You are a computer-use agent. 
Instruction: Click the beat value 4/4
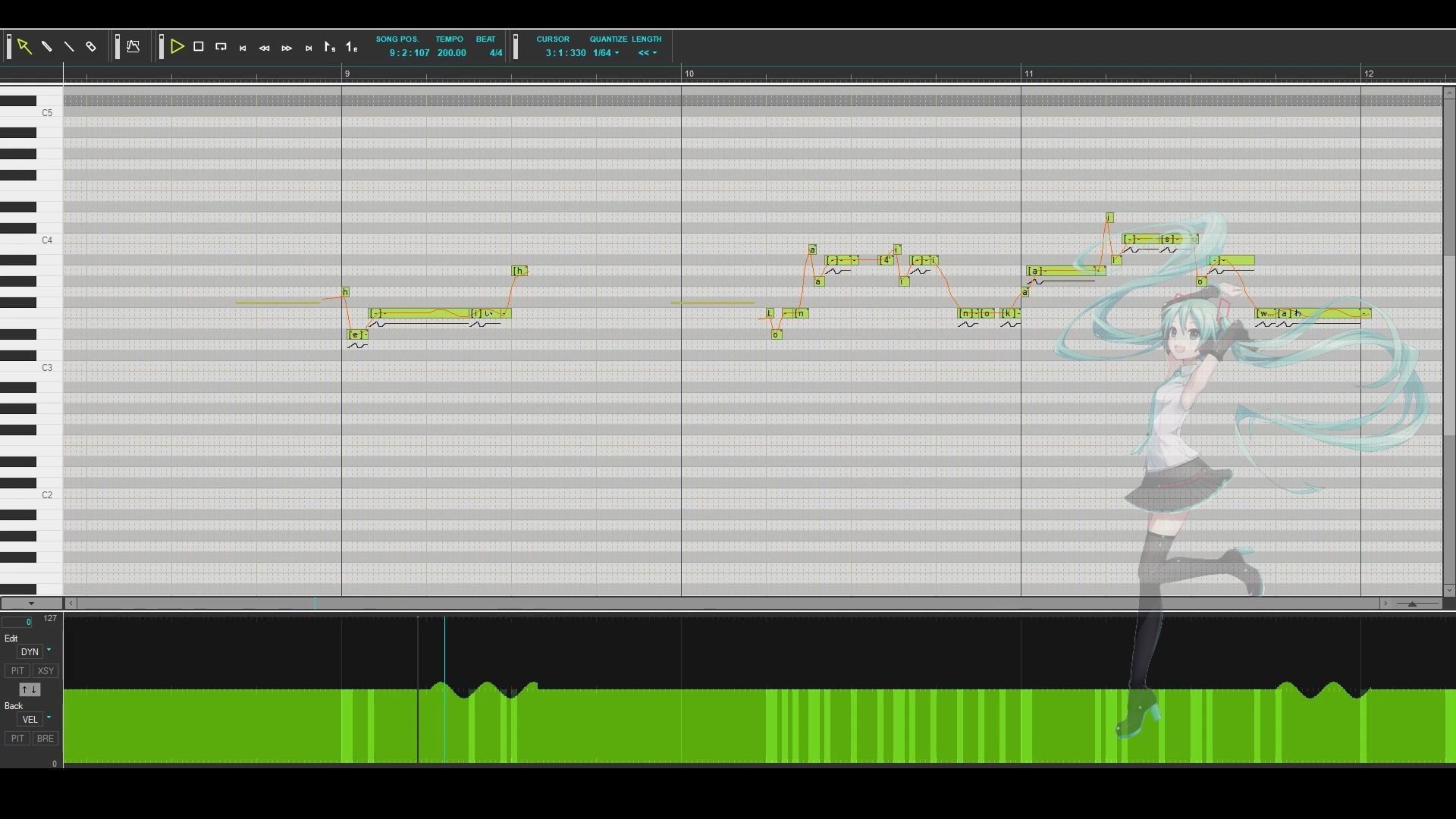(x=496, y=53)
